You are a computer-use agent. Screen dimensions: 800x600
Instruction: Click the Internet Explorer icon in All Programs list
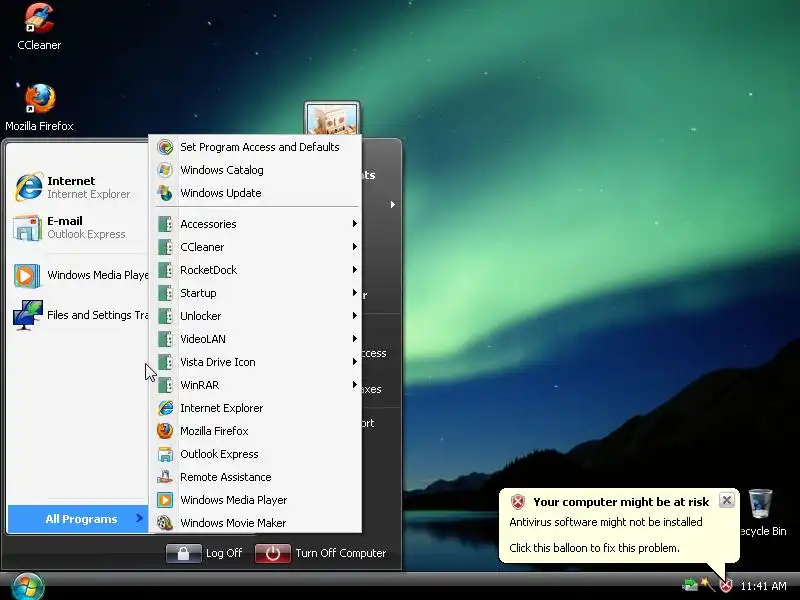pyautogui.click(x=165, y=408)
